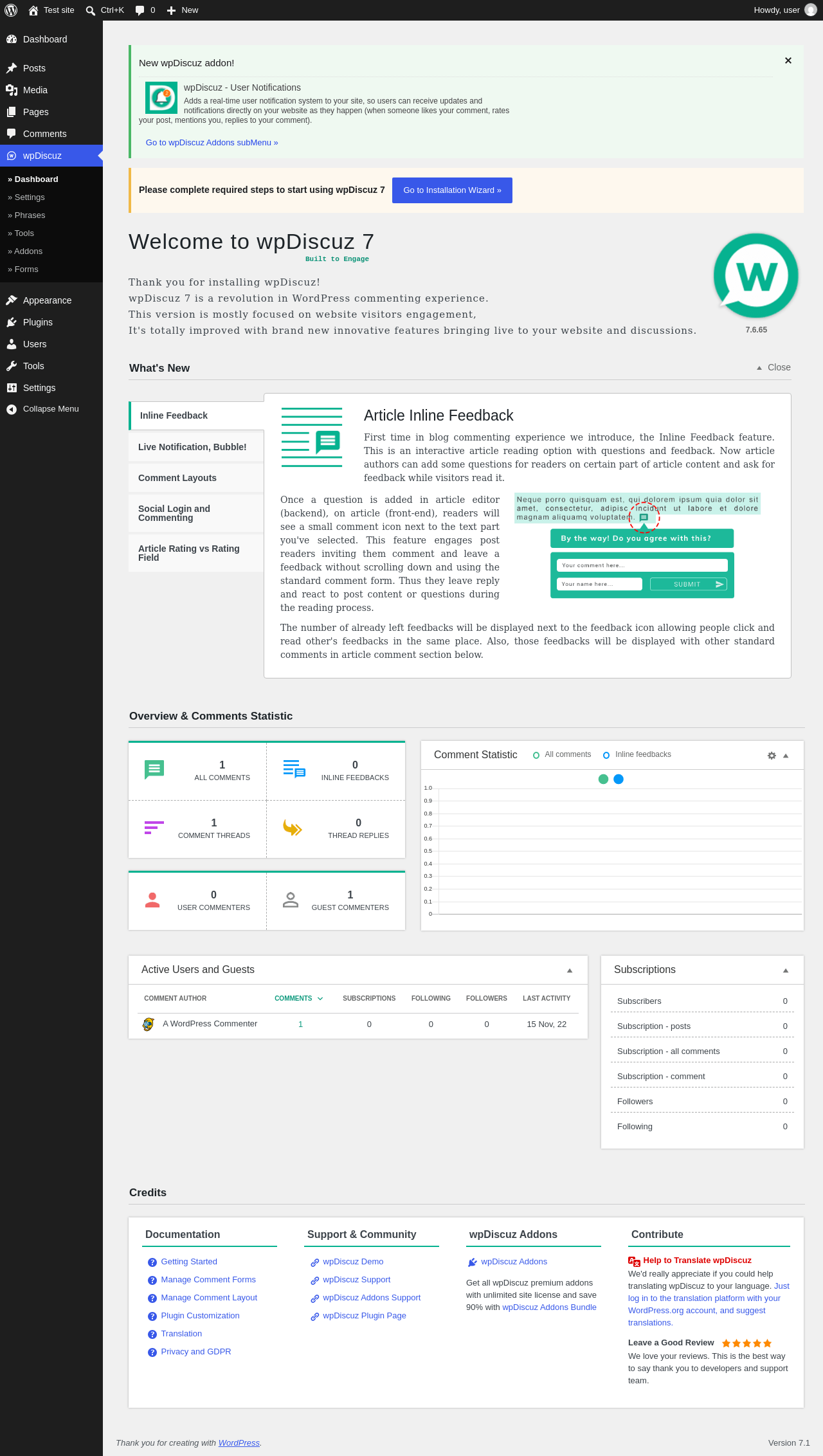Follow Go to wpDiscuz Addons subMenu link
Image resolution: width=823 pixels, height=1456 pixels.
(212, 143)
